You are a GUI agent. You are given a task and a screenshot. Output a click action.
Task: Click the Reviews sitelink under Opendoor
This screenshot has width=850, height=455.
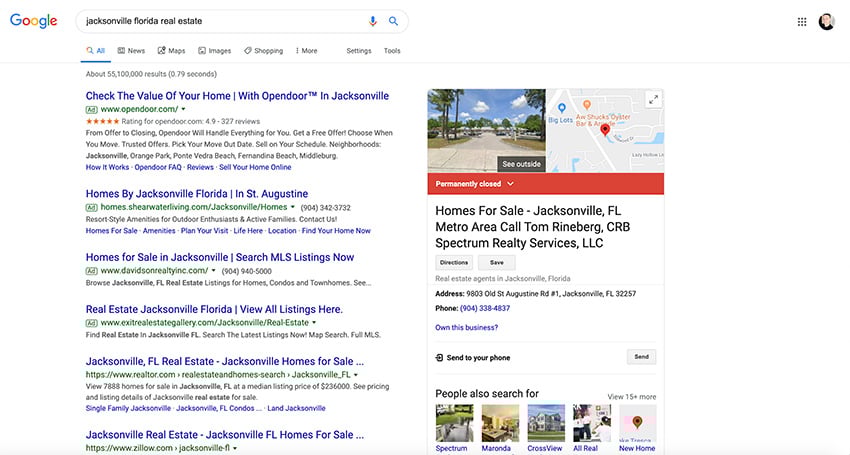(x=200, y=167)
